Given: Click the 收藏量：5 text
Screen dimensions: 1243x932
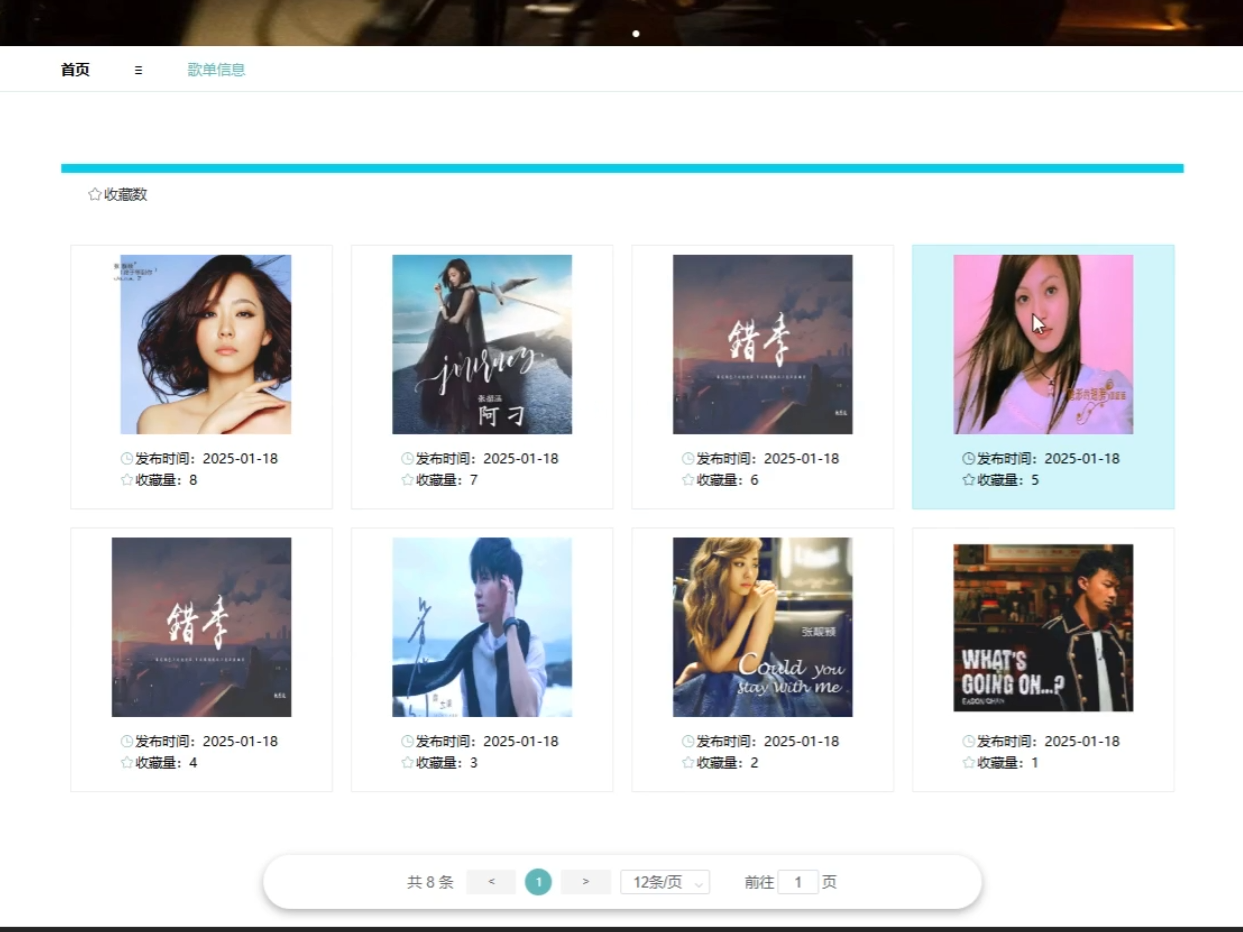Looking at the screenshot, I should [x=1008, y=480].
